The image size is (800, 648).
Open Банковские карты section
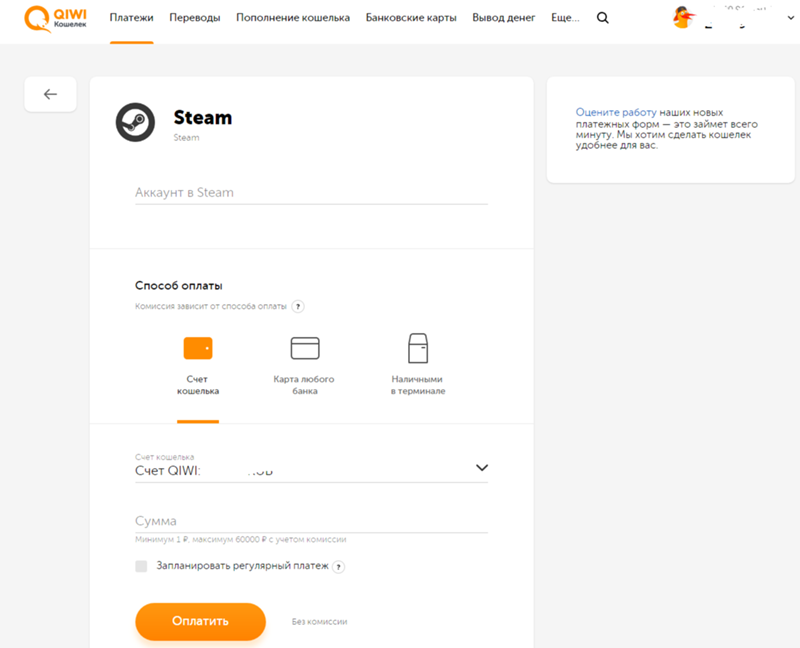tap(411, 18)
